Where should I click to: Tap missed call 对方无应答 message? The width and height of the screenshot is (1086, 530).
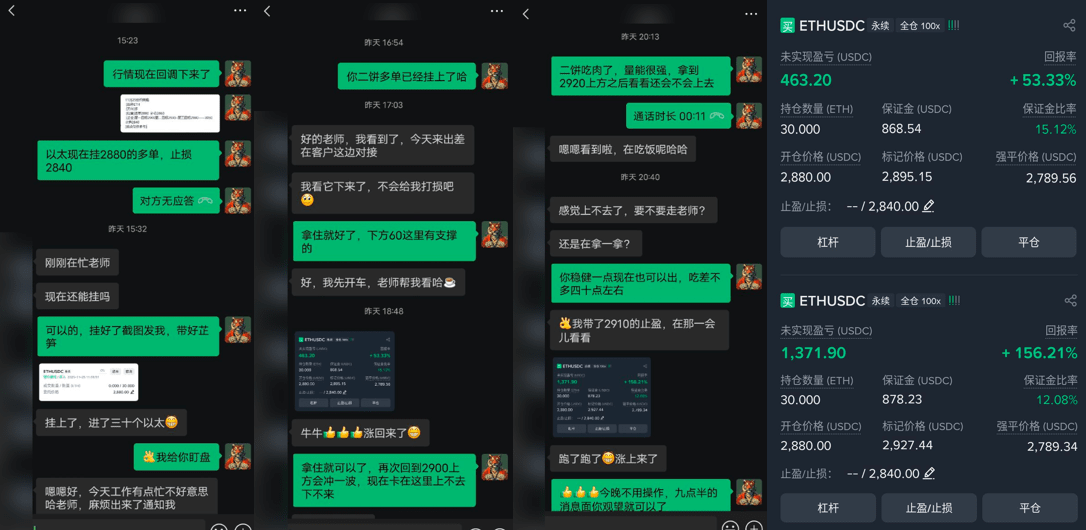click(176, 201)
